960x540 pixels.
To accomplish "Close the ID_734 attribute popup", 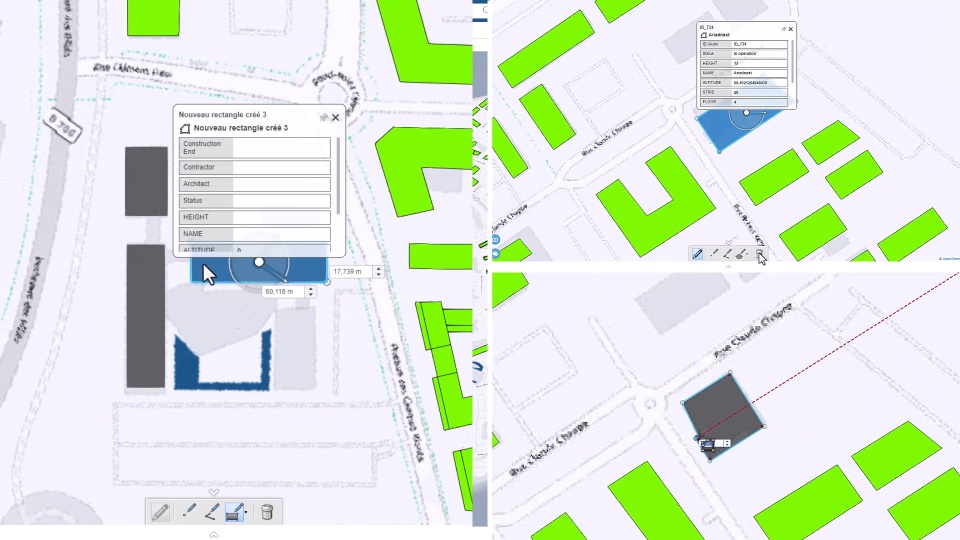I will [x=791, y=29].
